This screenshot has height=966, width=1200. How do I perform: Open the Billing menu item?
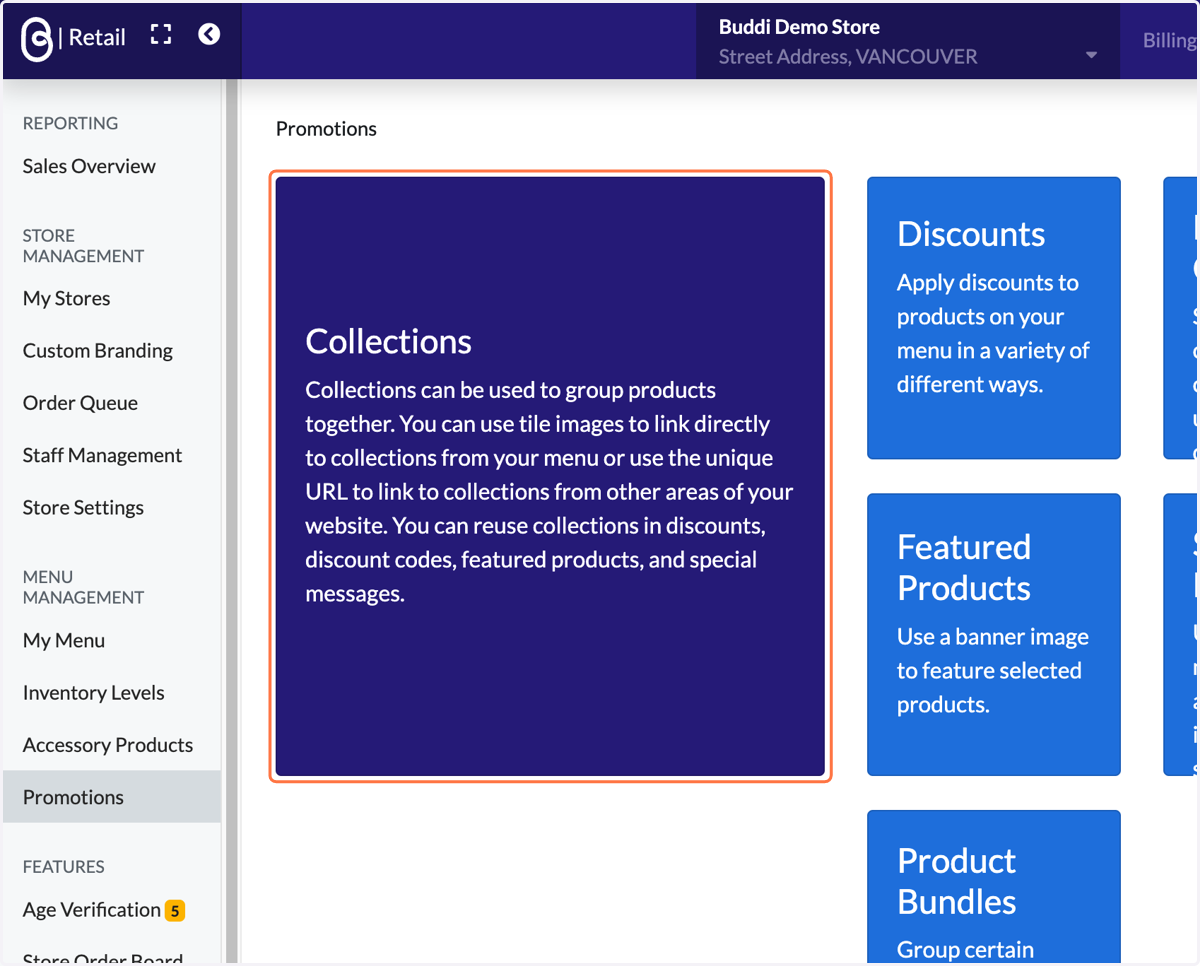(x=1170, y=41)
